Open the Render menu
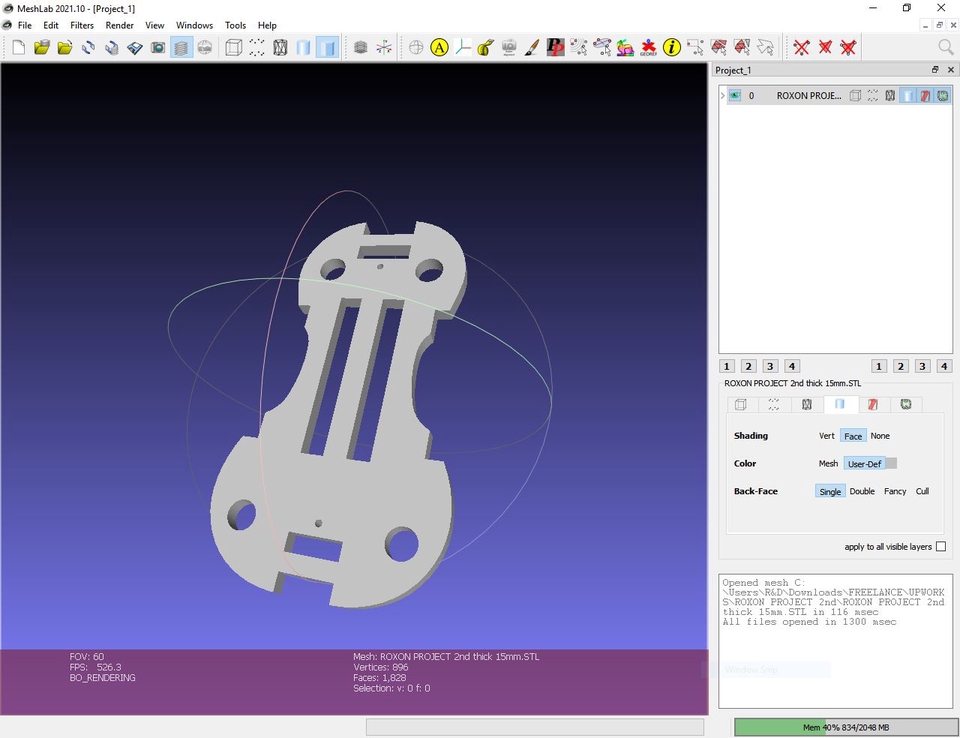This screenshot has width=960, height=738. click(x=119, y=25)
